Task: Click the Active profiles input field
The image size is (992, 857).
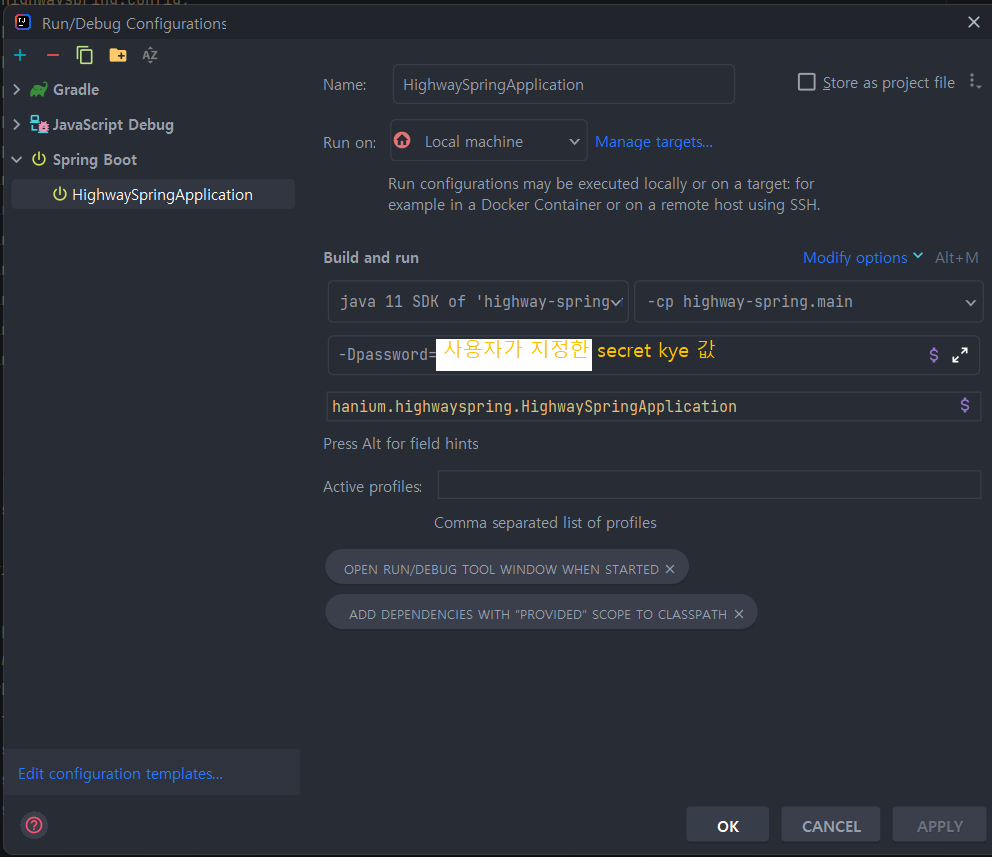Action: [x=709, y=484]
